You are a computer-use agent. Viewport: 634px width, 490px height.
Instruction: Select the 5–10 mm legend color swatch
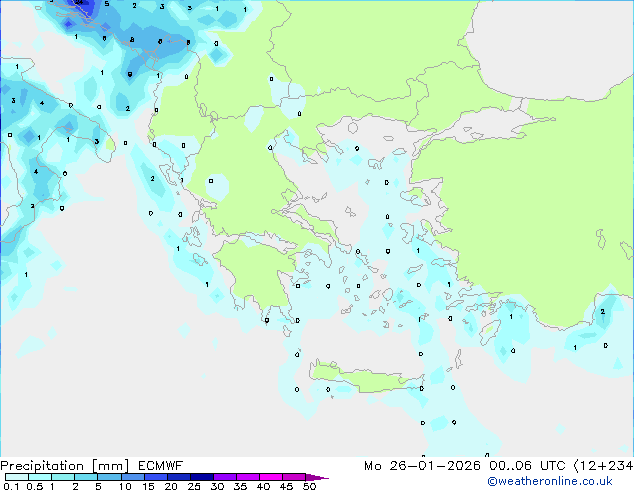(x=109, y=477)
